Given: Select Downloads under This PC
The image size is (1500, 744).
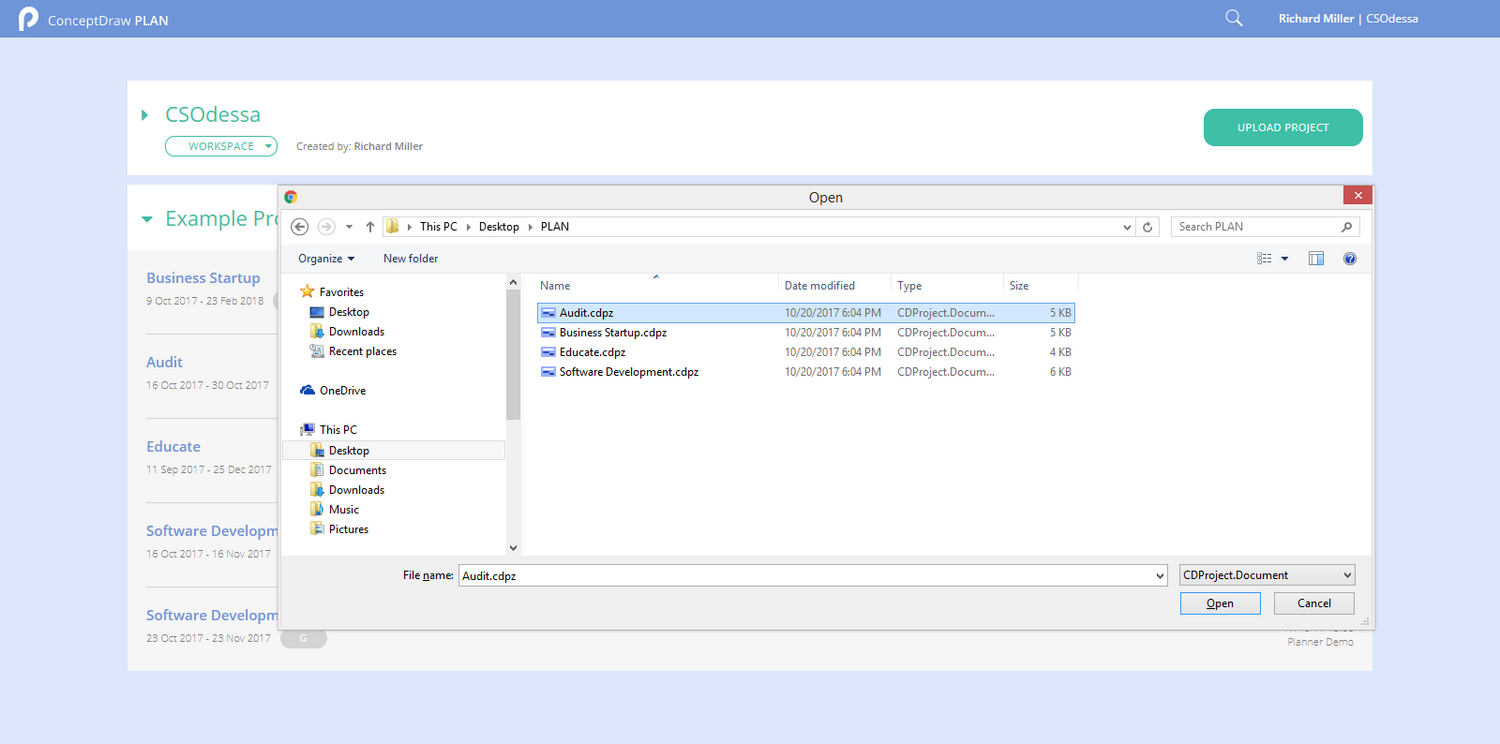Looking at the screenshot, I should click(x=357, y=490).
